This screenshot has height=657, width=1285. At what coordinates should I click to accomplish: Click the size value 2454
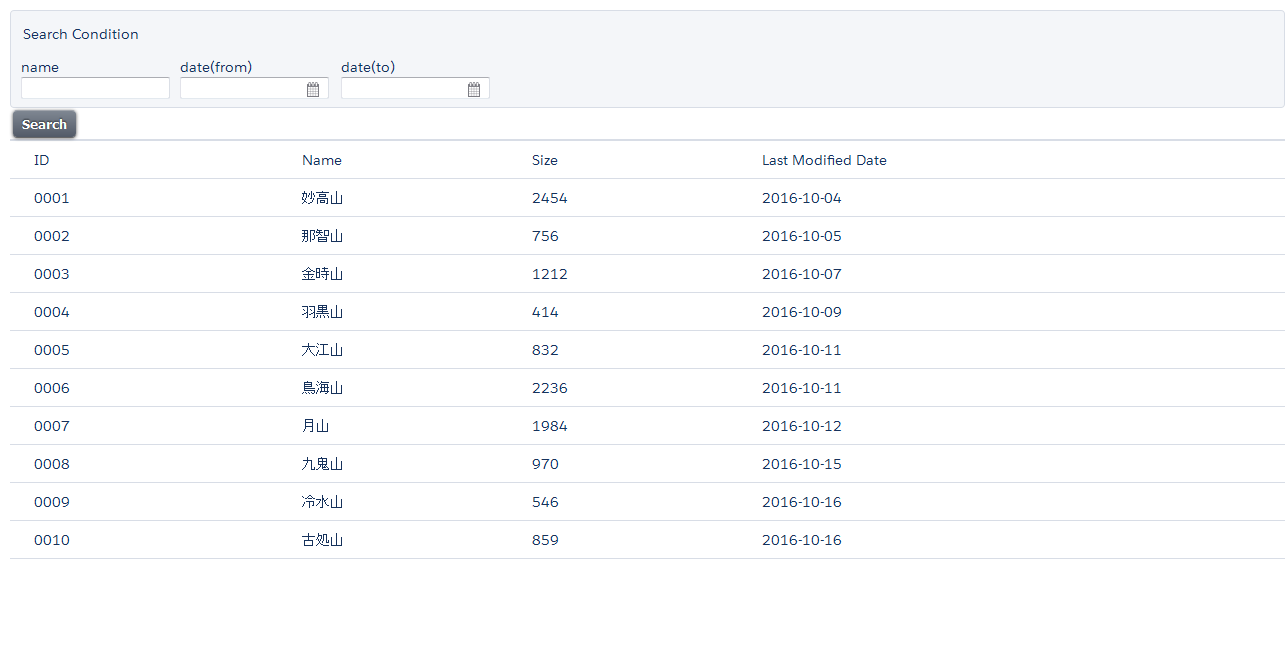pos(550,198)
